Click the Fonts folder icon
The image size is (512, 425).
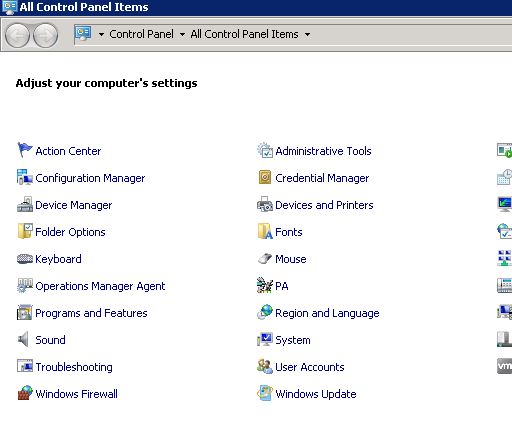pyautogui.click(x=265, y=231)
